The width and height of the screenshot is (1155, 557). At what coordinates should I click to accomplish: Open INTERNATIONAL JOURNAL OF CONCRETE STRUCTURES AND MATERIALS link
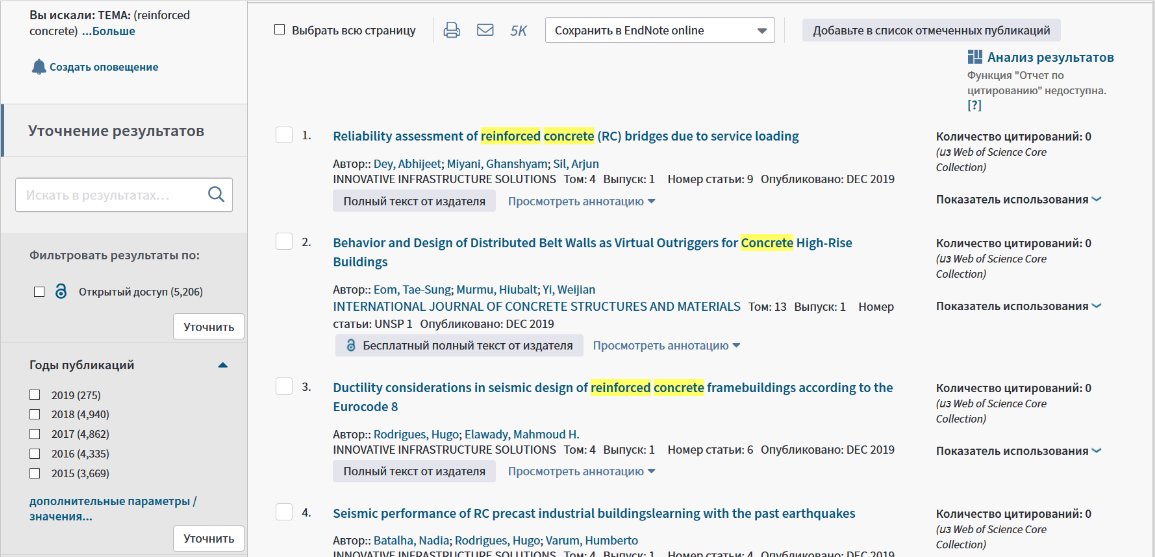pos(537,306)
